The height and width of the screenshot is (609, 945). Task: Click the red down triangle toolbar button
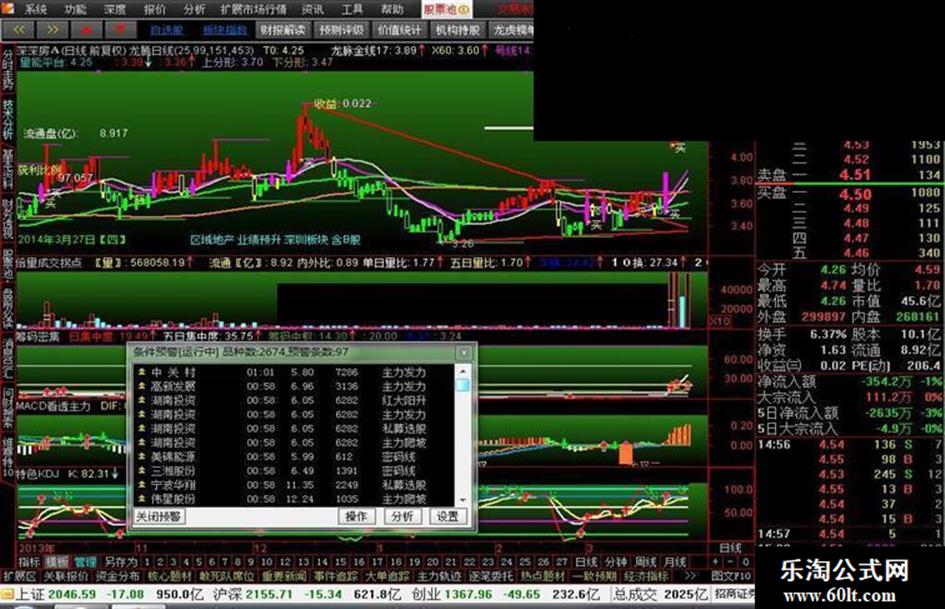pos(120,29)
